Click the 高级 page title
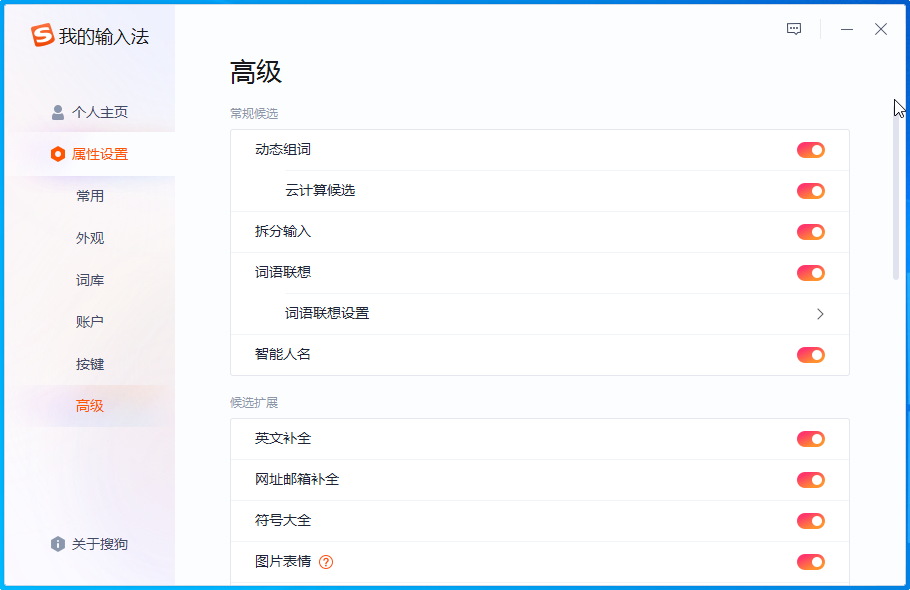The height and width of the screenshot is (590, 910). click(x=255, y=73)
